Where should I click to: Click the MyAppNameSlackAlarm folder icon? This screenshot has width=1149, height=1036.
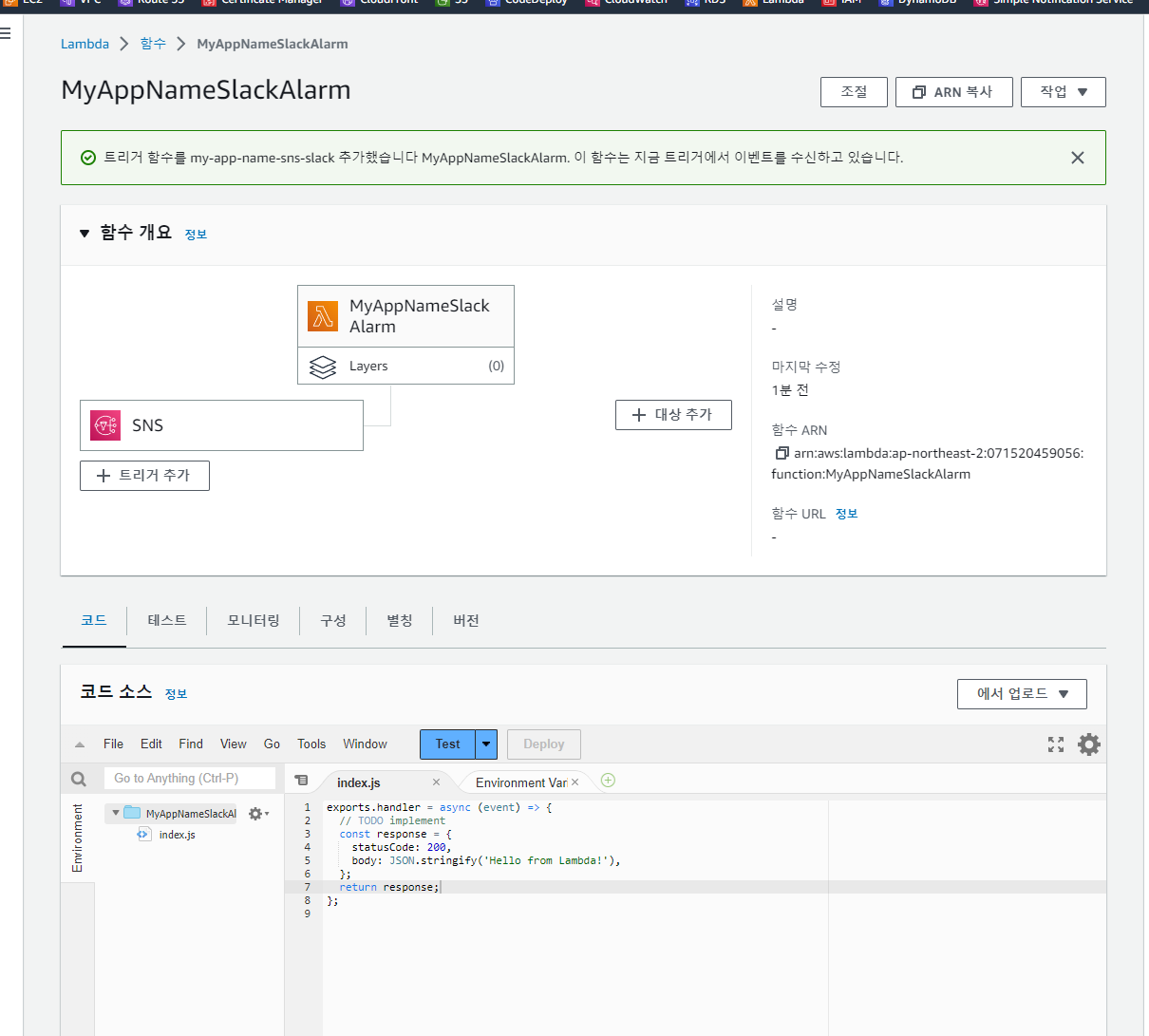(132, 813)
